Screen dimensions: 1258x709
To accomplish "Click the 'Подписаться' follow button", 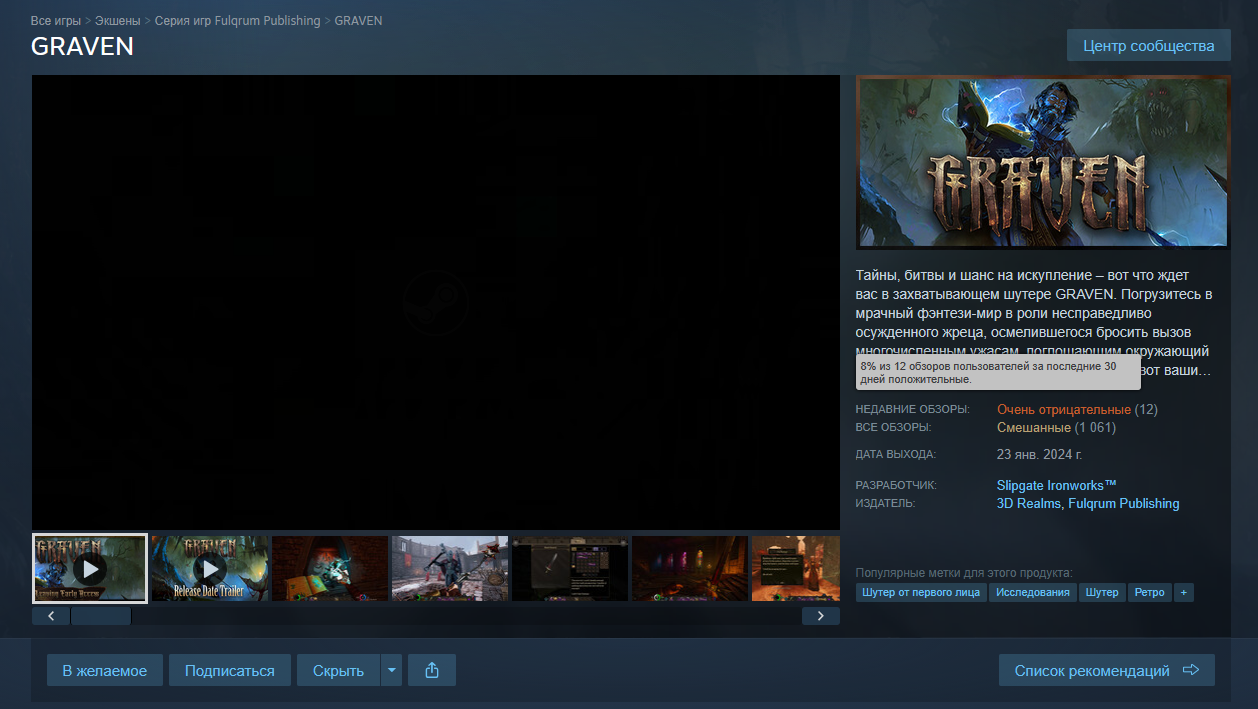I will 230,670.
